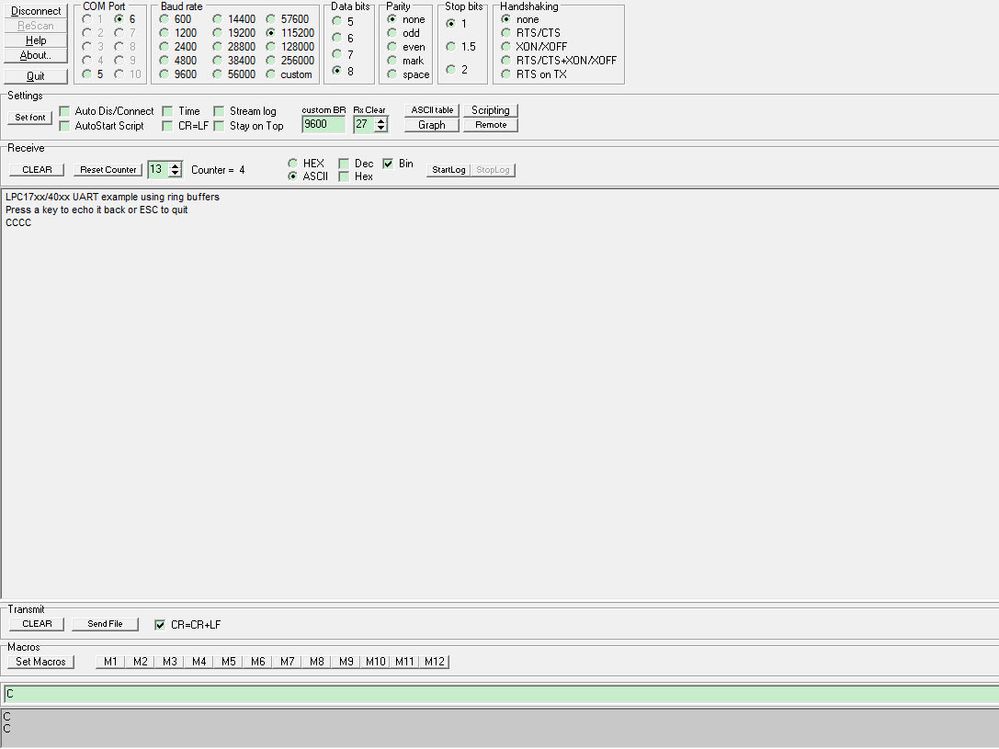Run macro M1
The width and height of the screenshot is (999, 749).
point(110,662)
